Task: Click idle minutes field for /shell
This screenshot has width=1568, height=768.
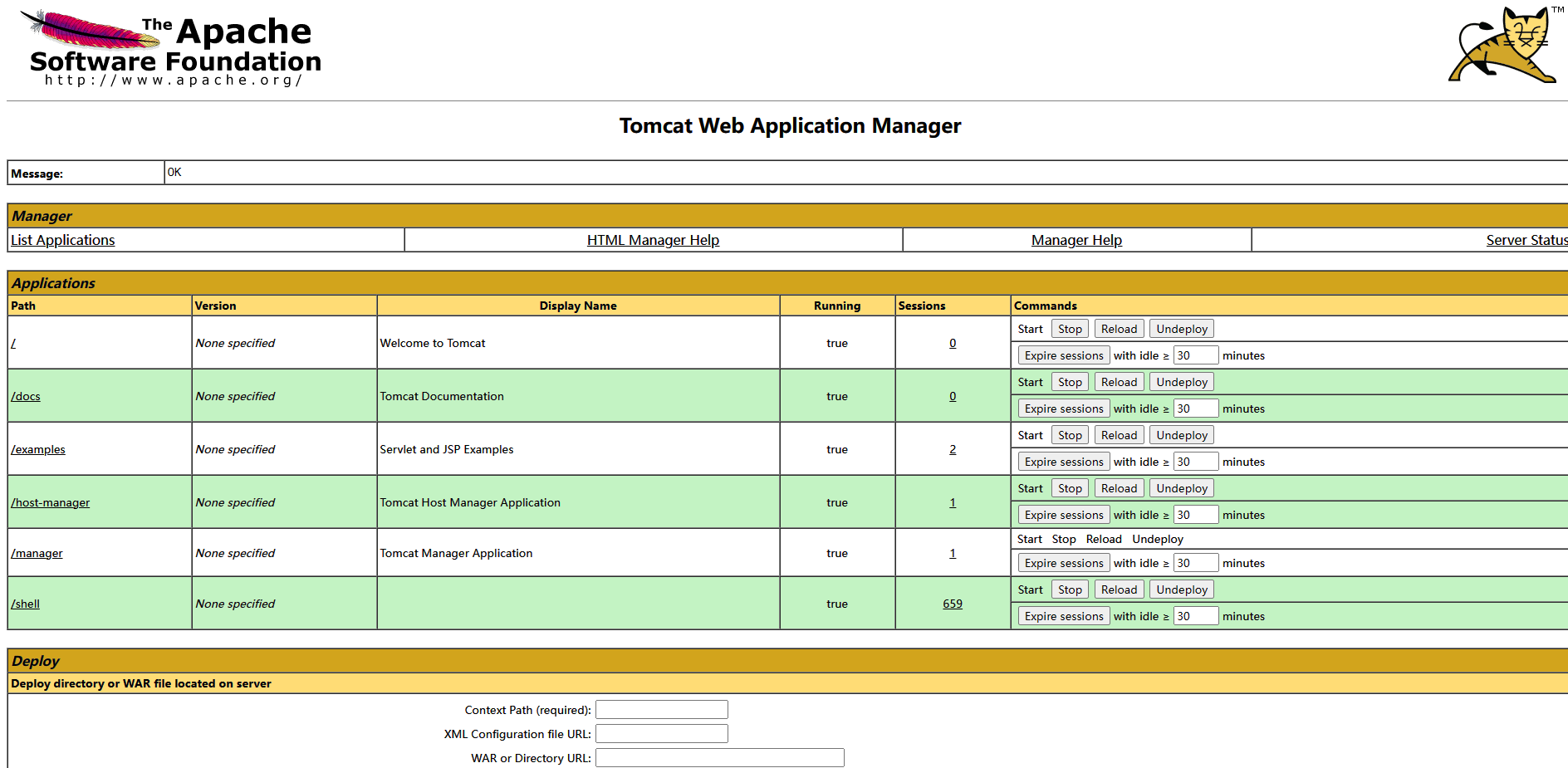Action: click(x=1196, y=616)
